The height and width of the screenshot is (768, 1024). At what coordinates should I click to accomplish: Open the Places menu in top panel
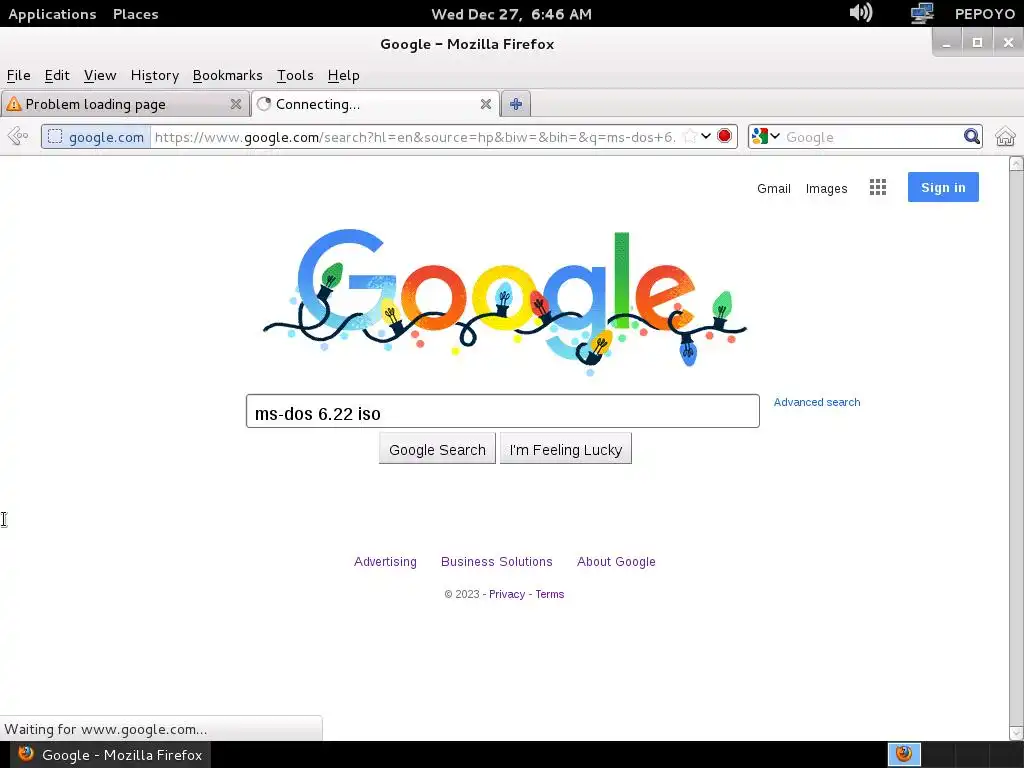136,14
